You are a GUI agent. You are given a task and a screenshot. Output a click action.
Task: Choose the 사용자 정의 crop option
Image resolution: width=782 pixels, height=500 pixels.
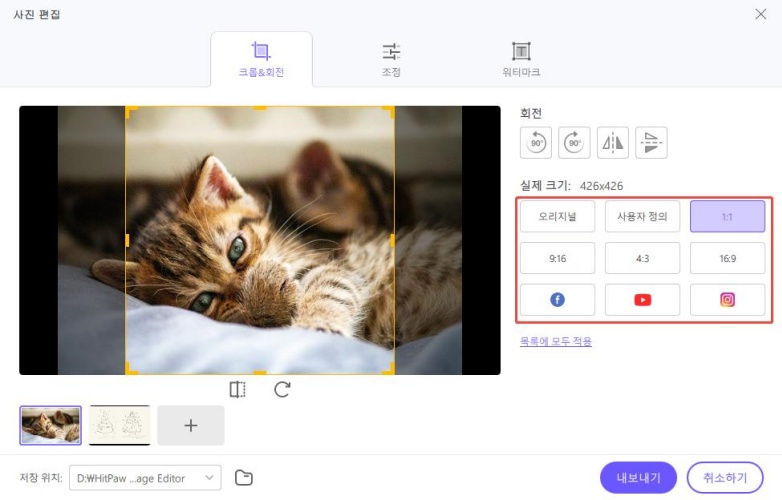point(642,216)
